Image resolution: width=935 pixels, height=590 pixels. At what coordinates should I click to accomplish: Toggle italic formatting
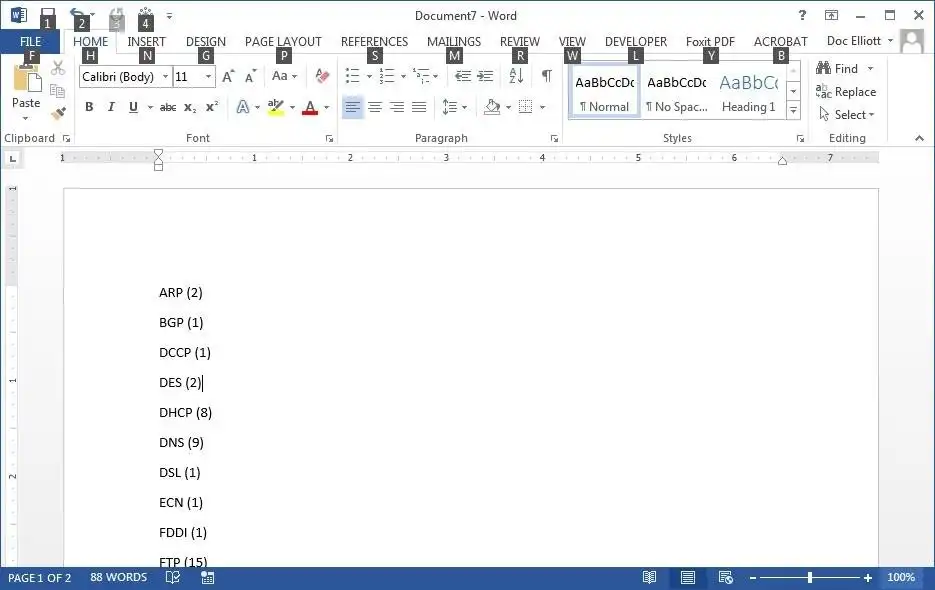click(111, 107)
